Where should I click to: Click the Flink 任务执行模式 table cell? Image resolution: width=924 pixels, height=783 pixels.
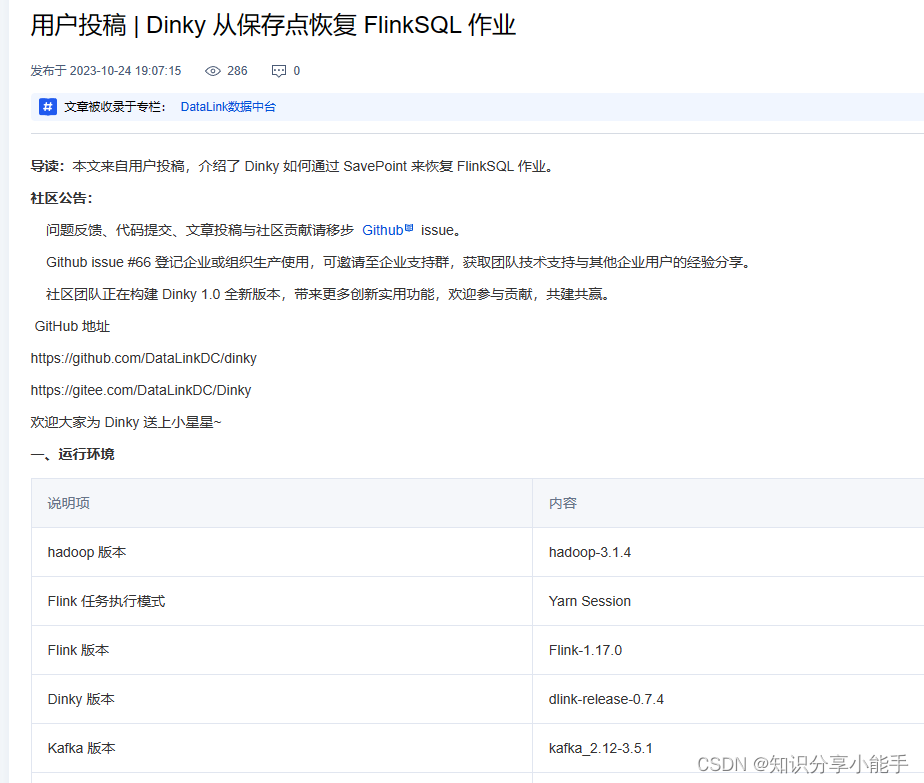click(x=282, y=601)
